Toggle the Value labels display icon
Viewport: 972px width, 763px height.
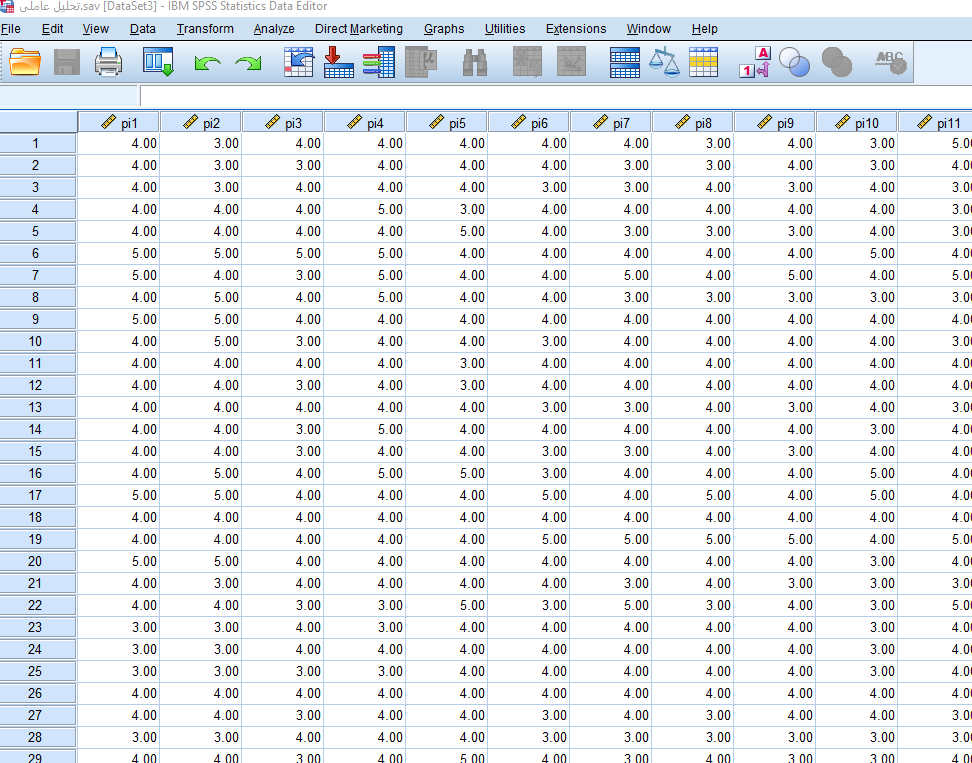click(755, 63)
